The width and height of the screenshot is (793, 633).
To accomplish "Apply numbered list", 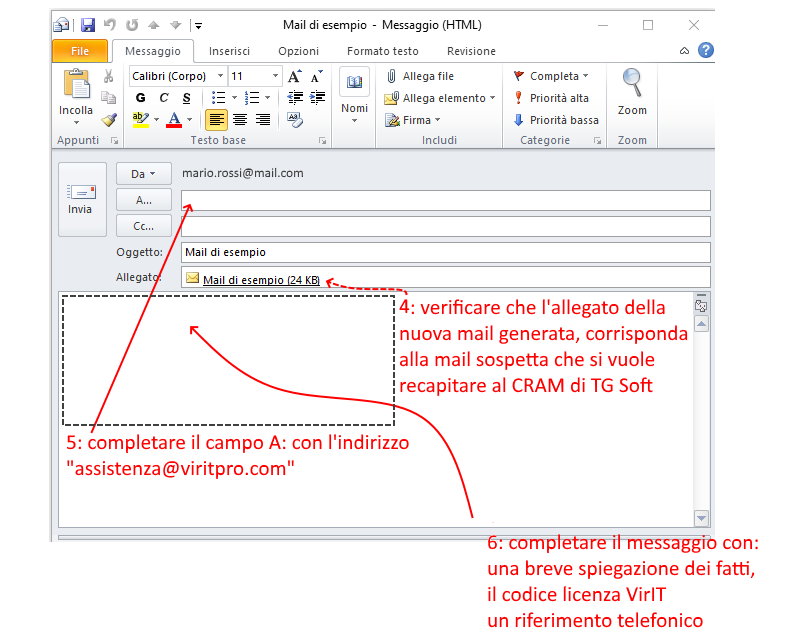I will [252, 98].
